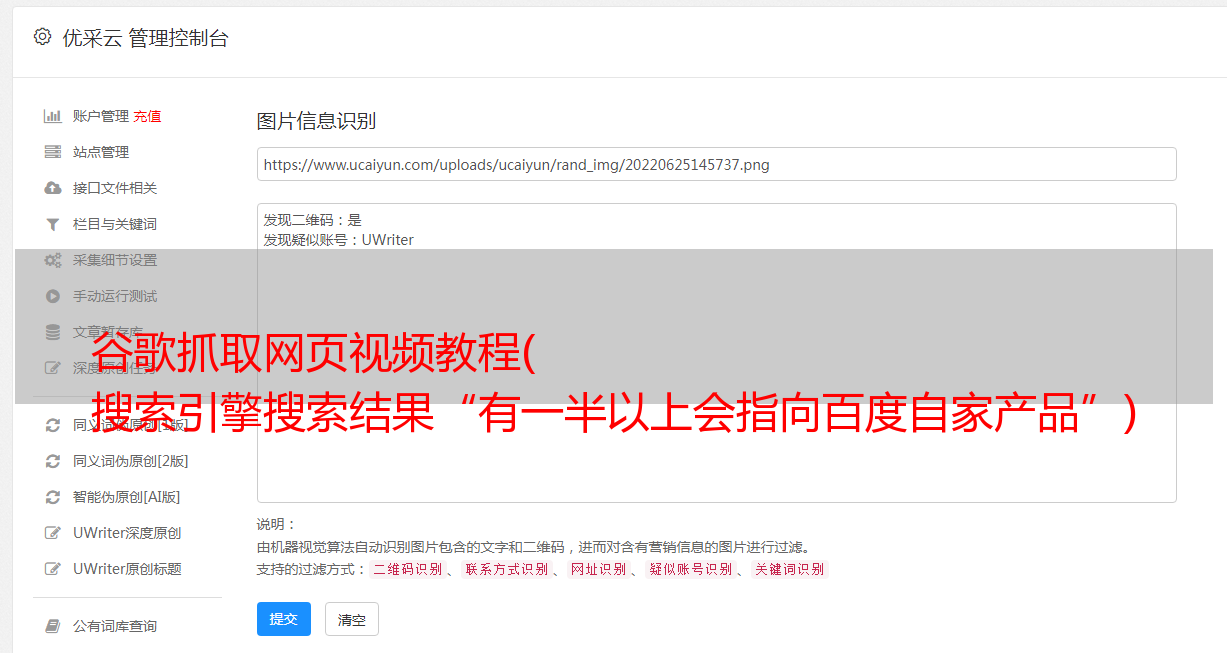Click the result line 发现疑似账号：UWriter
The height and width of the screenshot is (653, 1227).
point(339,240)
